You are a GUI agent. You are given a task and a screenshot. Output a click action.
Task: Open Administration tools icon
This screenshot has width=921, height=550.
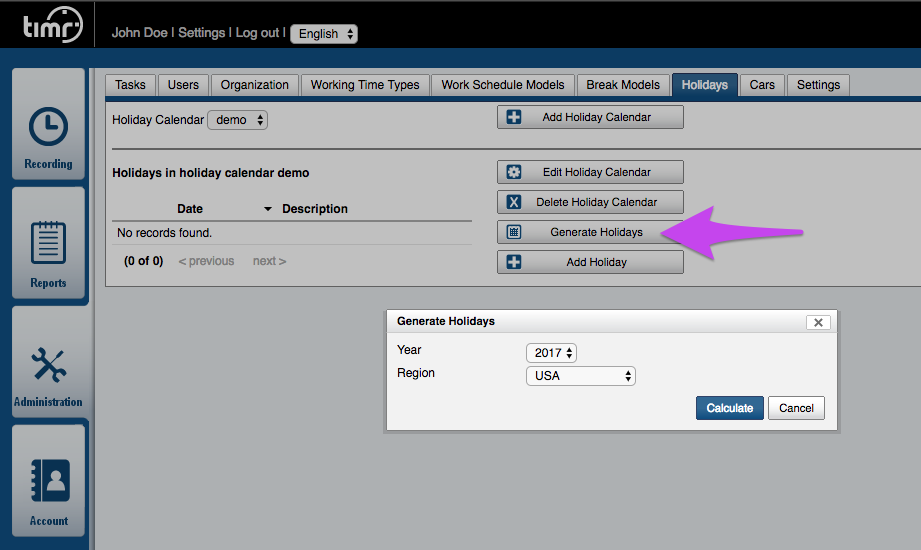pyautogui.click(x=48, y=364)
